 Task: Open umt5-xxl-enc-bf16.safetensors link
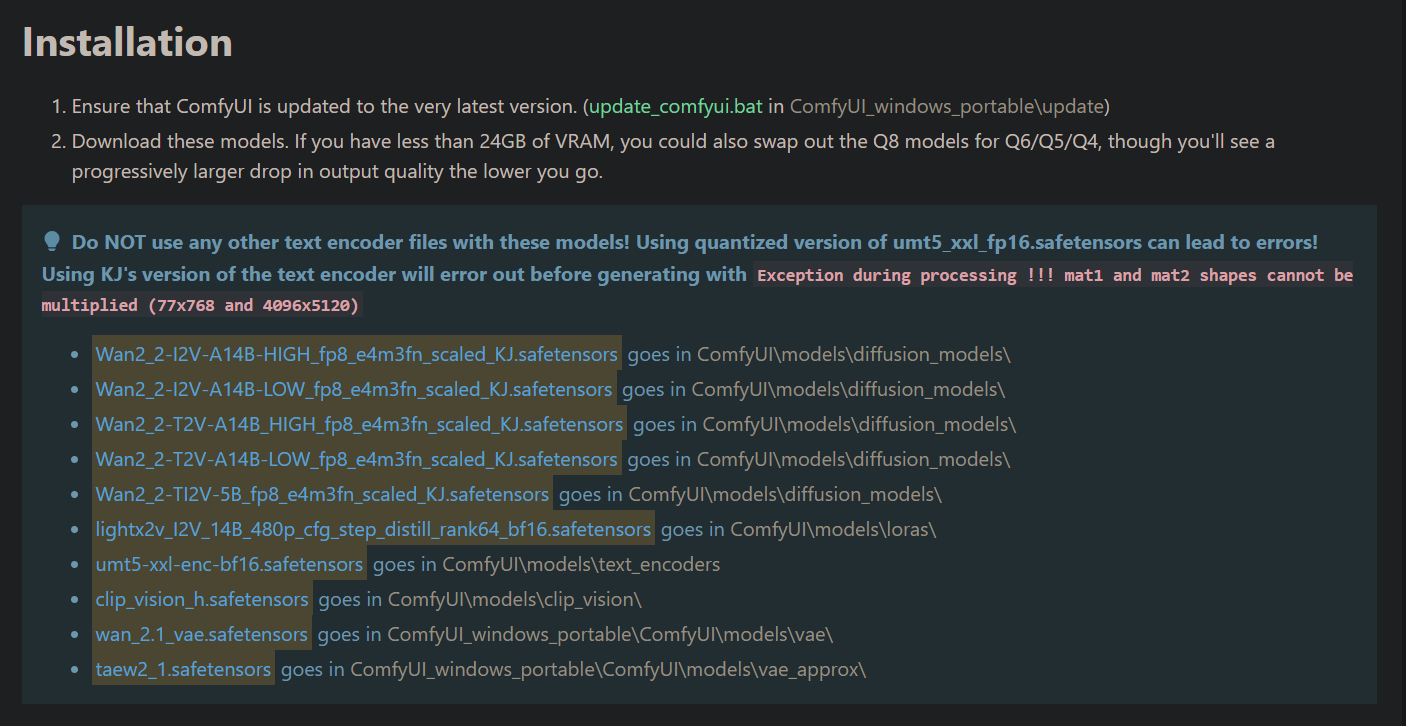click(230, 564)
